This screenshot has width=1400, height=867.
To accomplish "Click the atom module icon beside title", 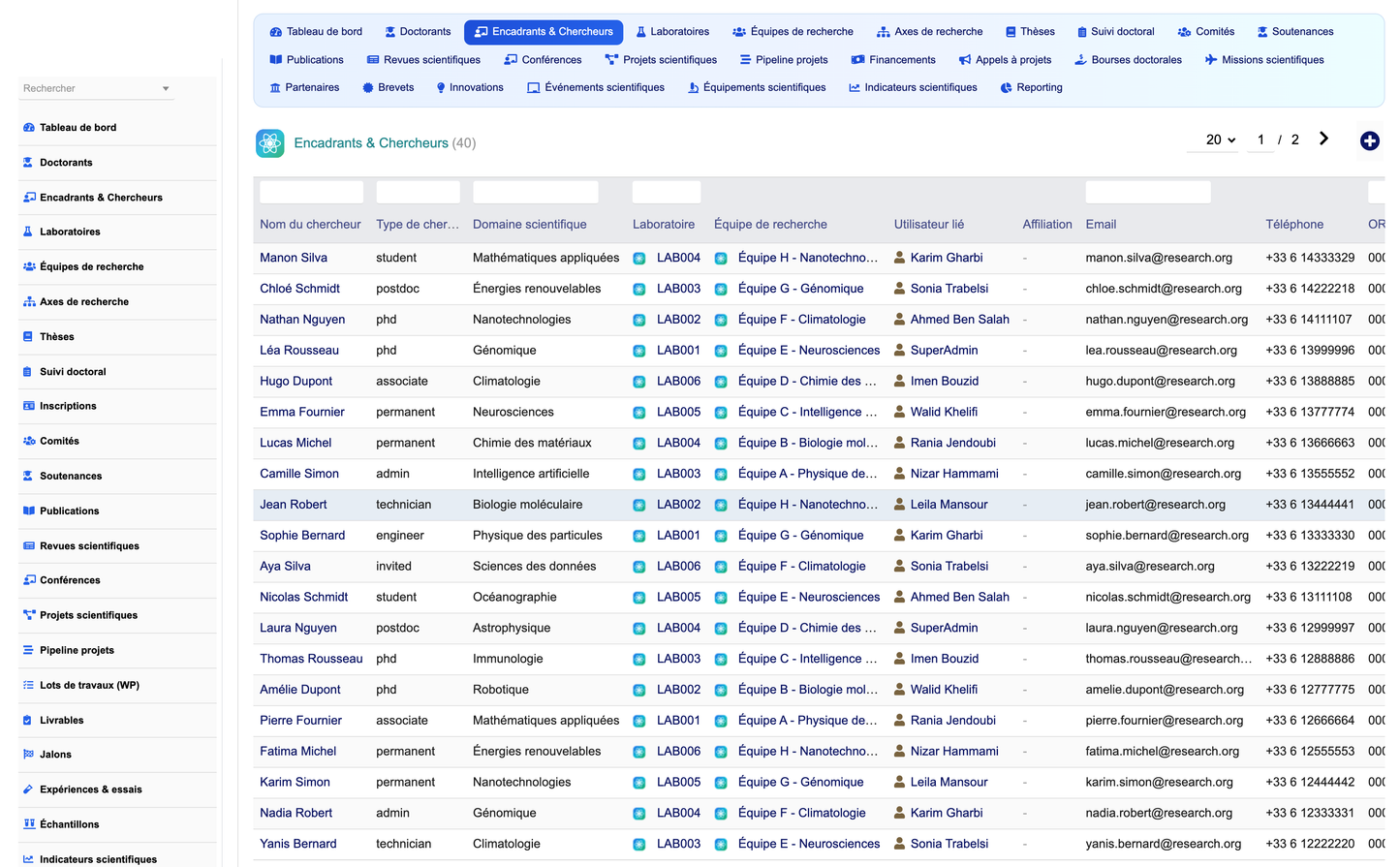I will [x=270, y=143].
